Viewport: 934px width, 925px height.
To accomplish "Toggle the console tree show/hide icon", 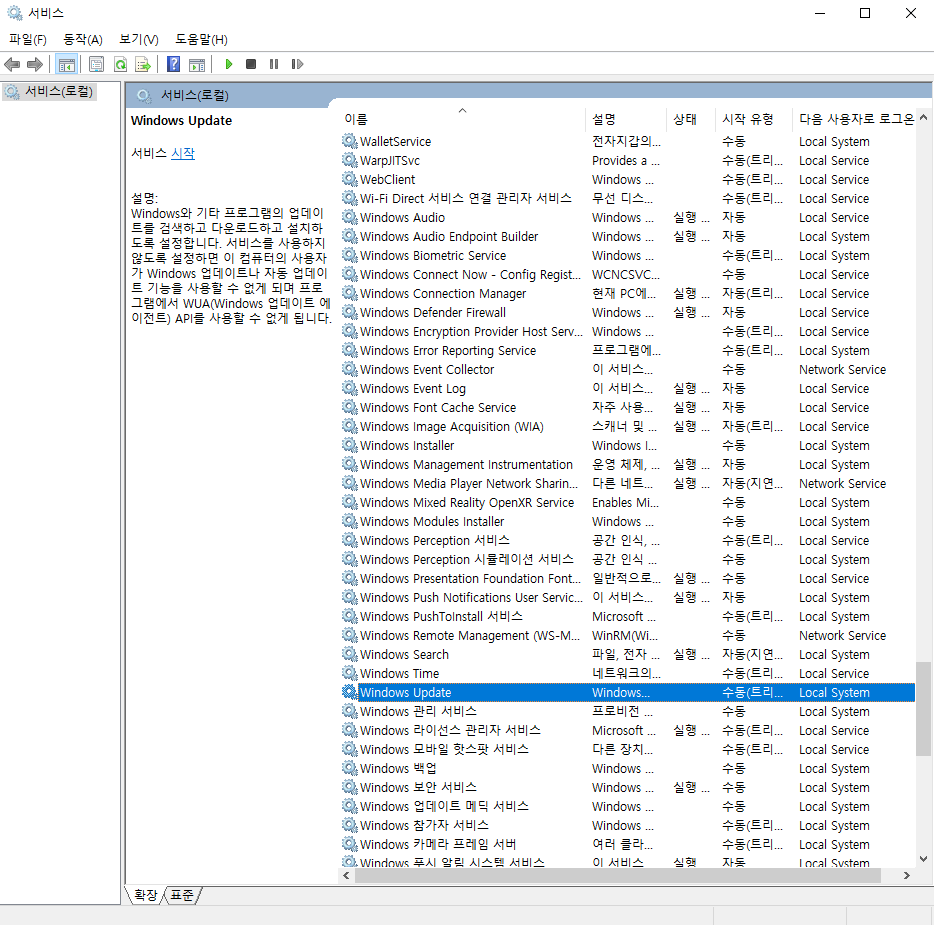I will pos(67,64).
